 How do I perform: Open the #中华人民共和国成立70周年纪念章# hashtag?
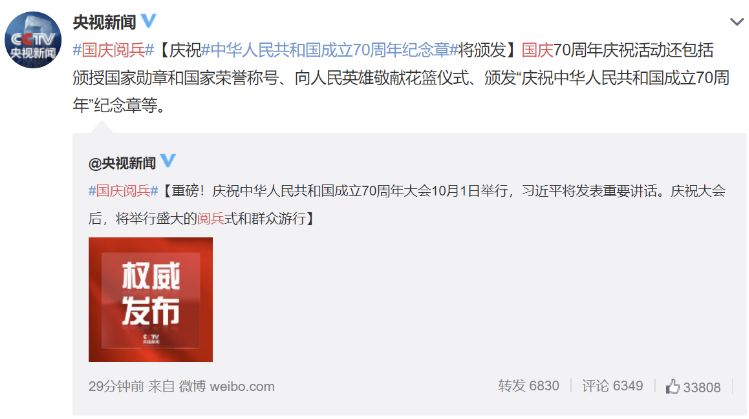click(x=330, y=50)
